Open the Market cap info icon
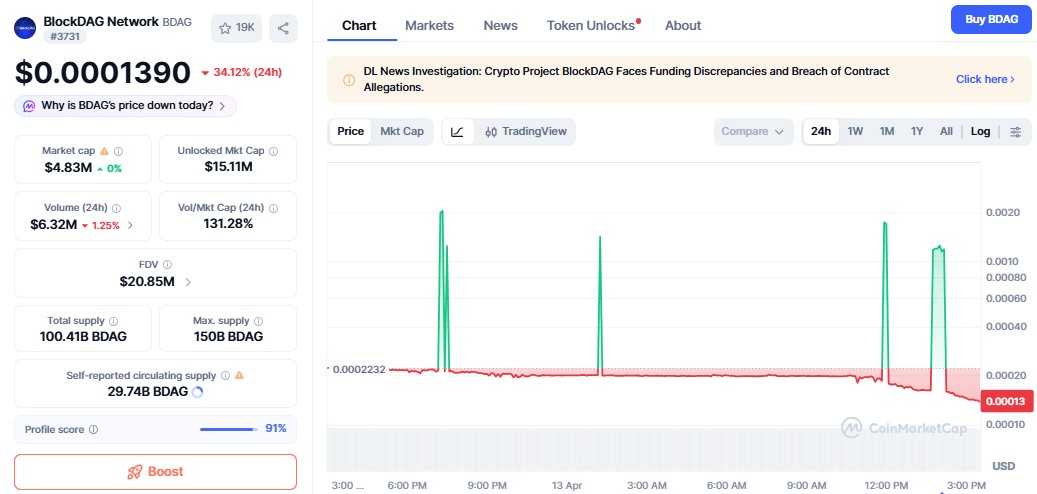Viewport: 1037px width, 494px height. click(118, 151)
